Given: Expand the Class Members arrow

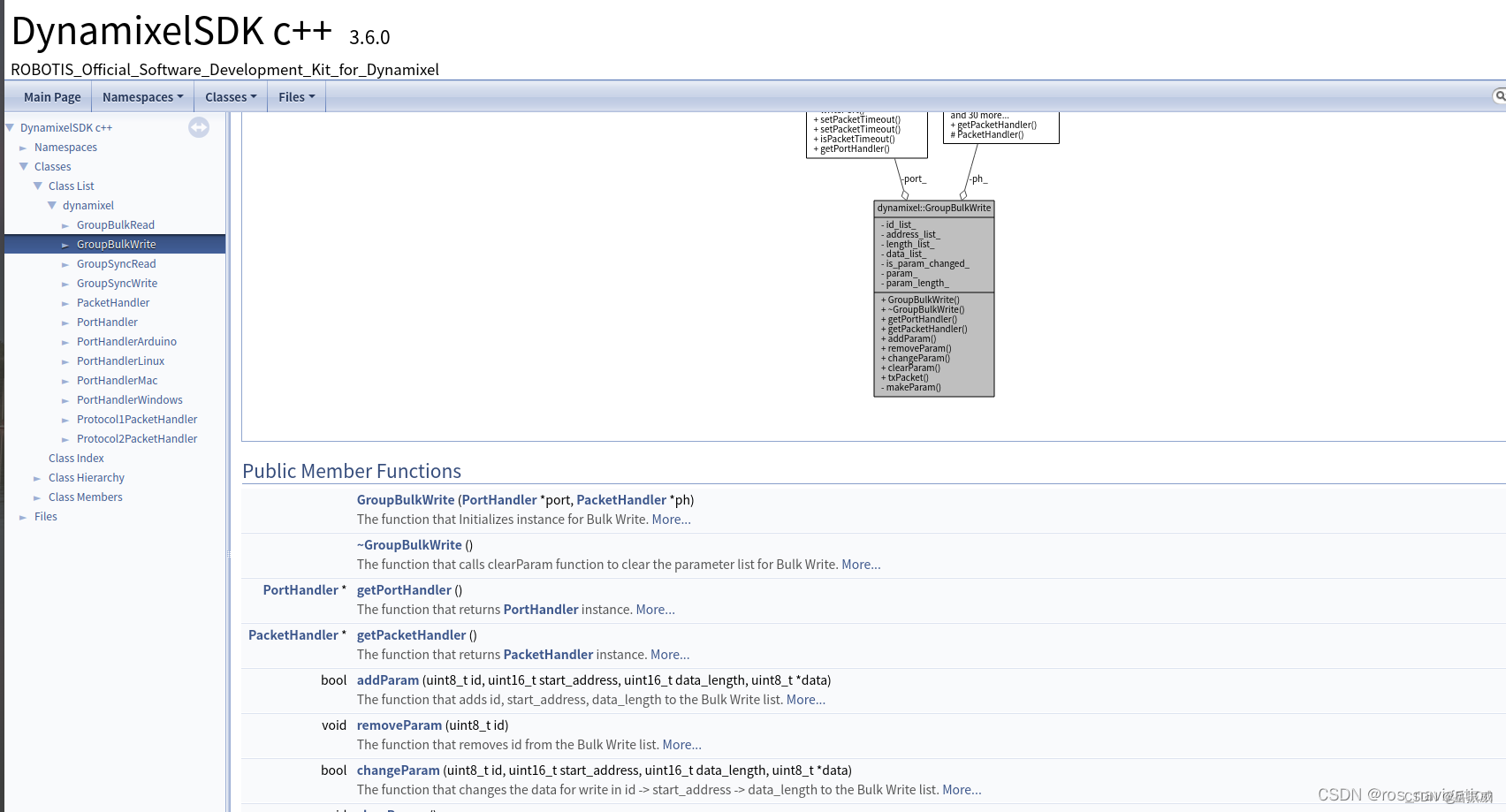Looking at the screenshot, I should click(37, 497).
